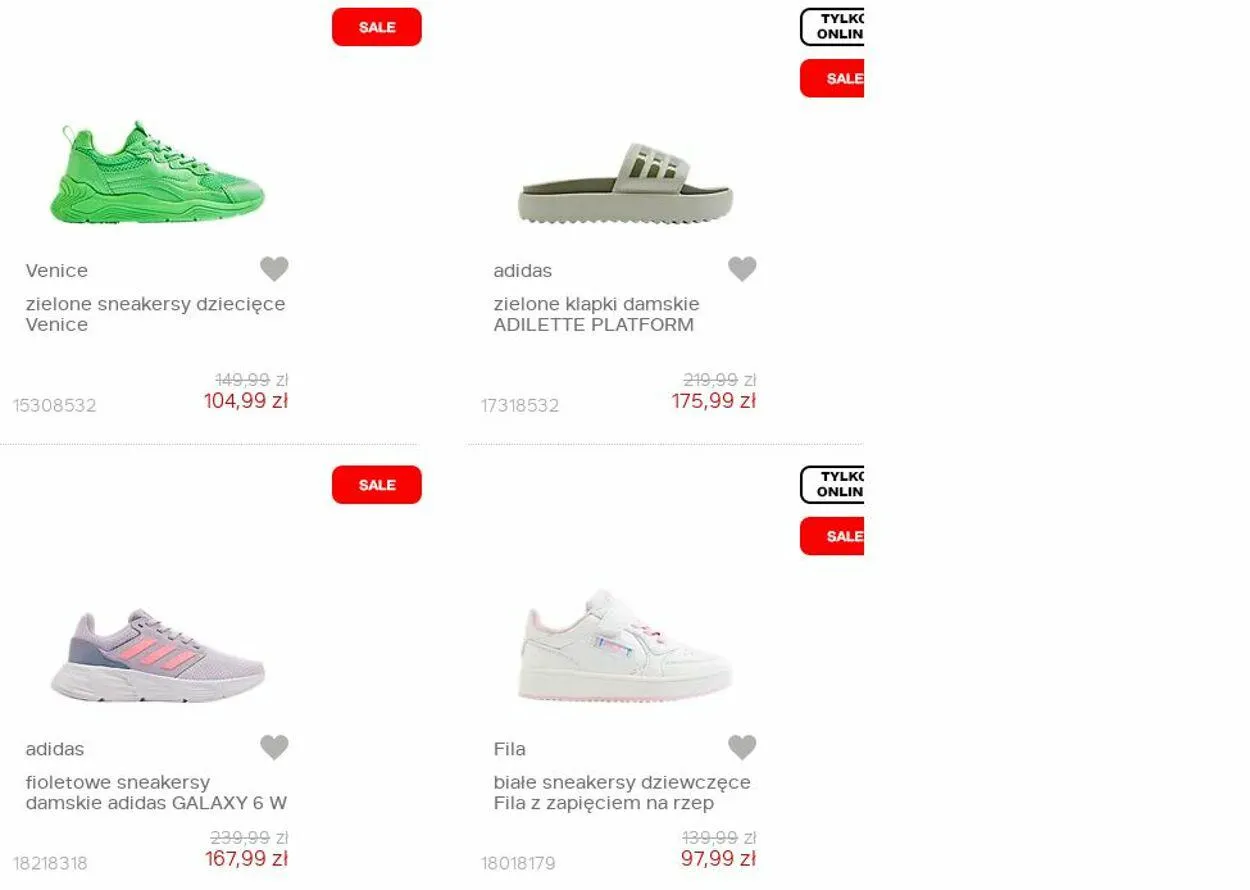Click Tylko Online badge above adidas slides
1250x890 pixels.
[x=832, y=27]
